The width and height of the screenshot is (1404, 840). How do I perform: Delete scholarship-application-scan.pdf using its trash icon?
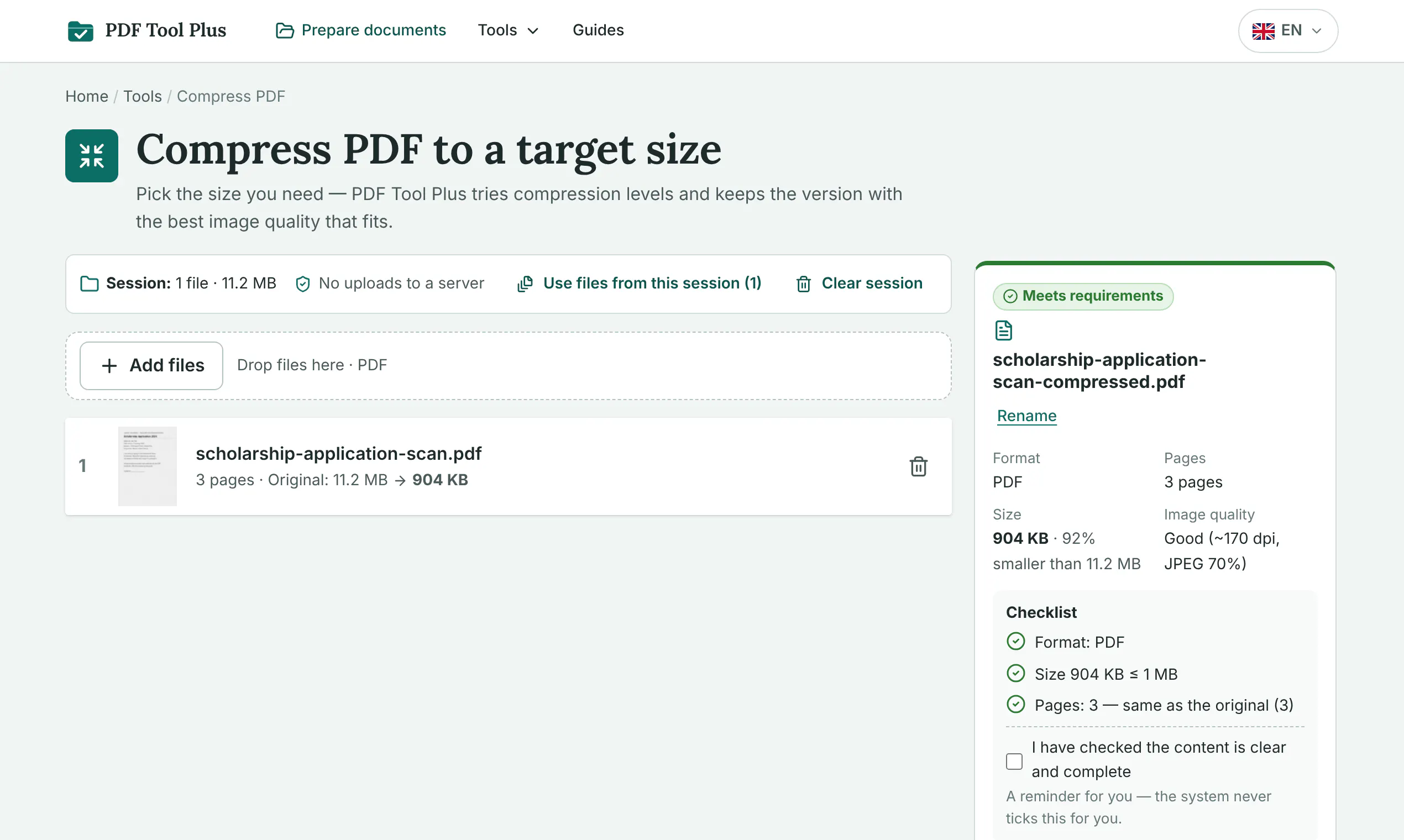pos(918,466)
